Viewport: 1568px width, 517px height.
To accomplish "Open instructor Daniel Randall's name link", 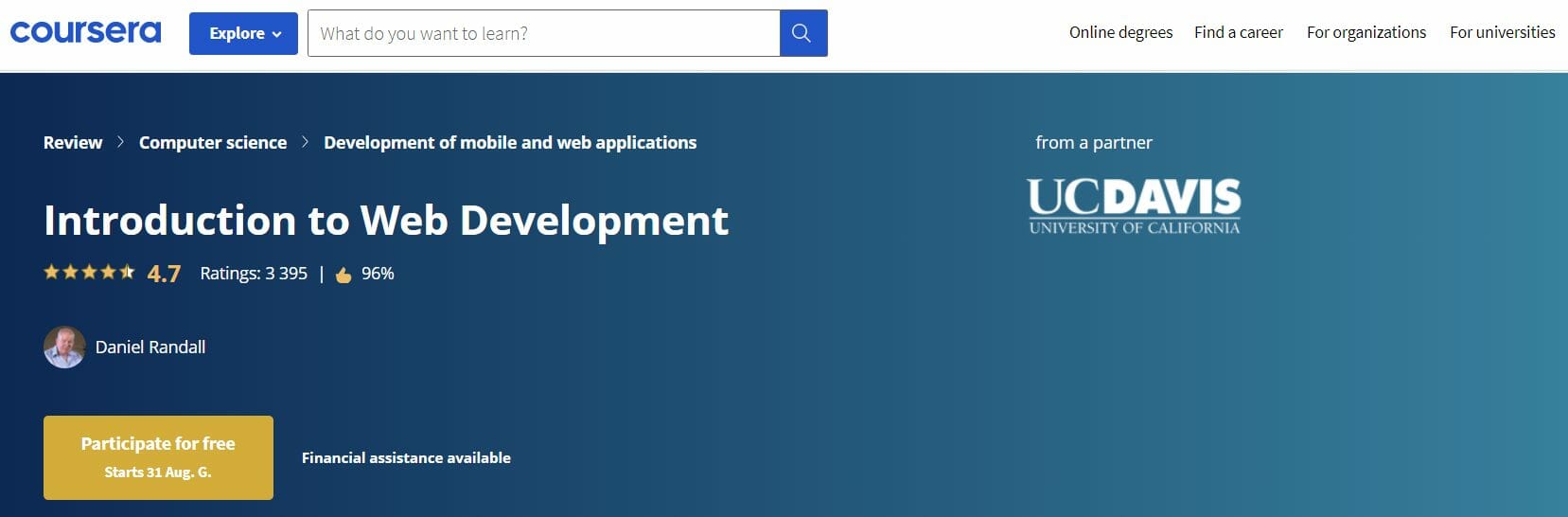I will pyautogui.click(x=150, y=348).
